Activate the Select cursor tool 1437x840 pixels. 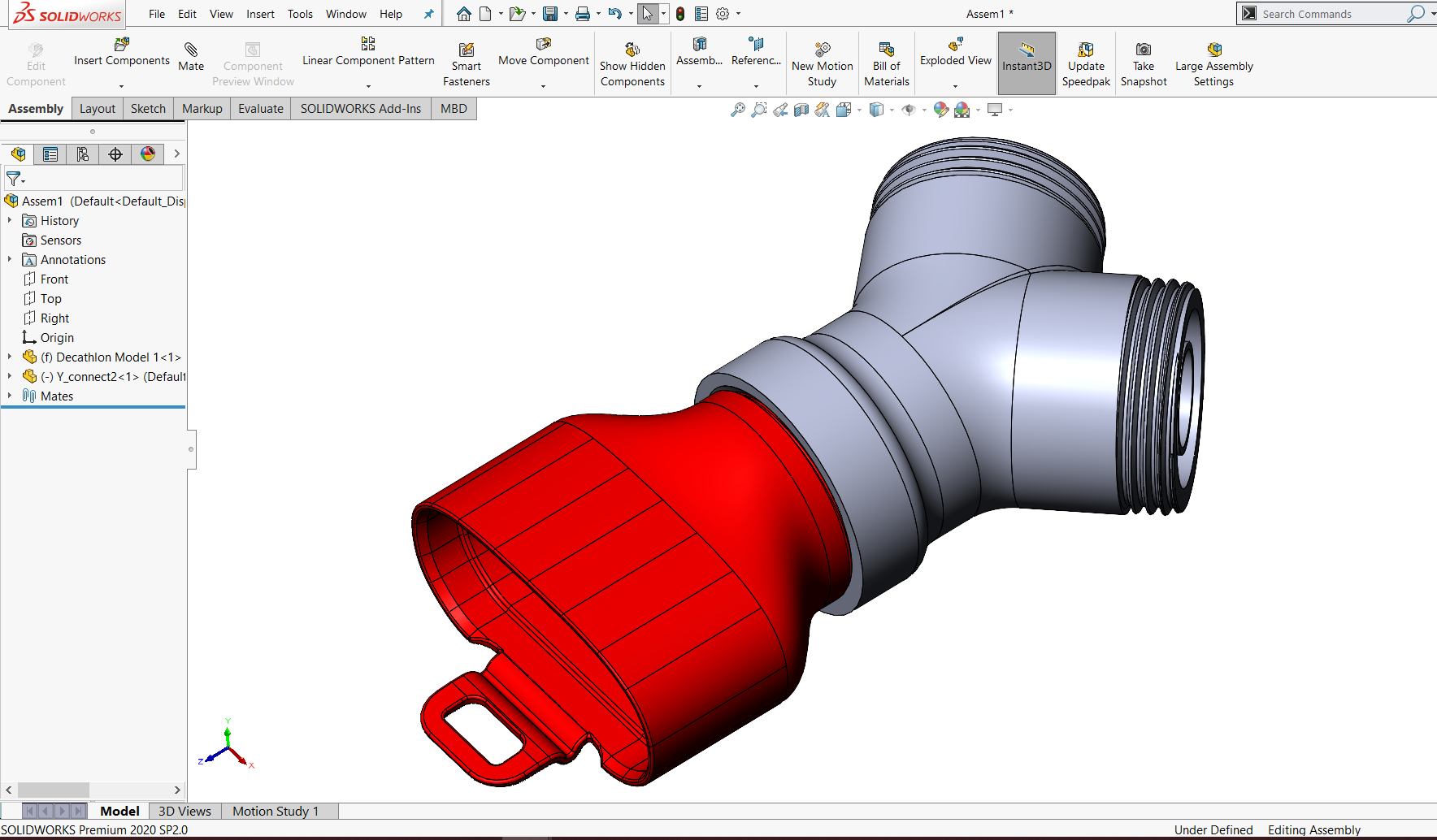tap(648, 14)
